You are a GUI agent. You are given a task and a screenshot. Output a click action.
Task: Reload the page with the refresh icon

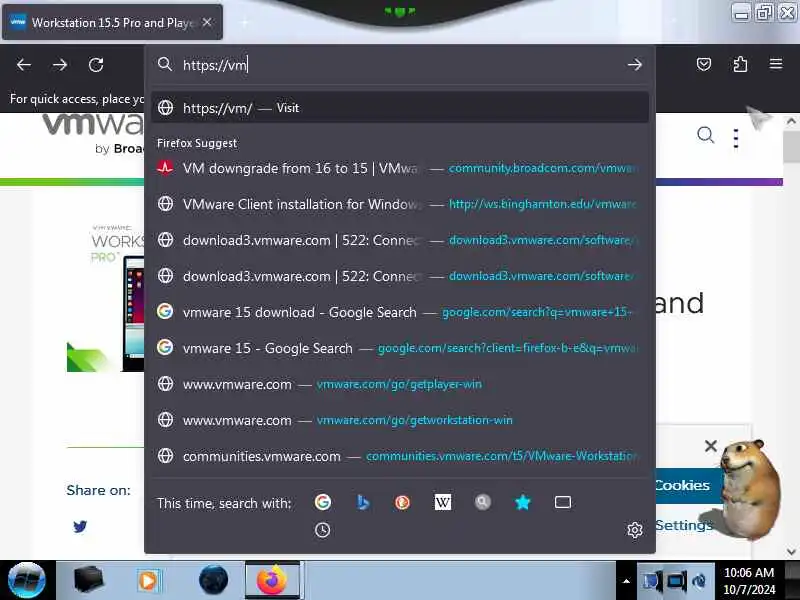96,65
